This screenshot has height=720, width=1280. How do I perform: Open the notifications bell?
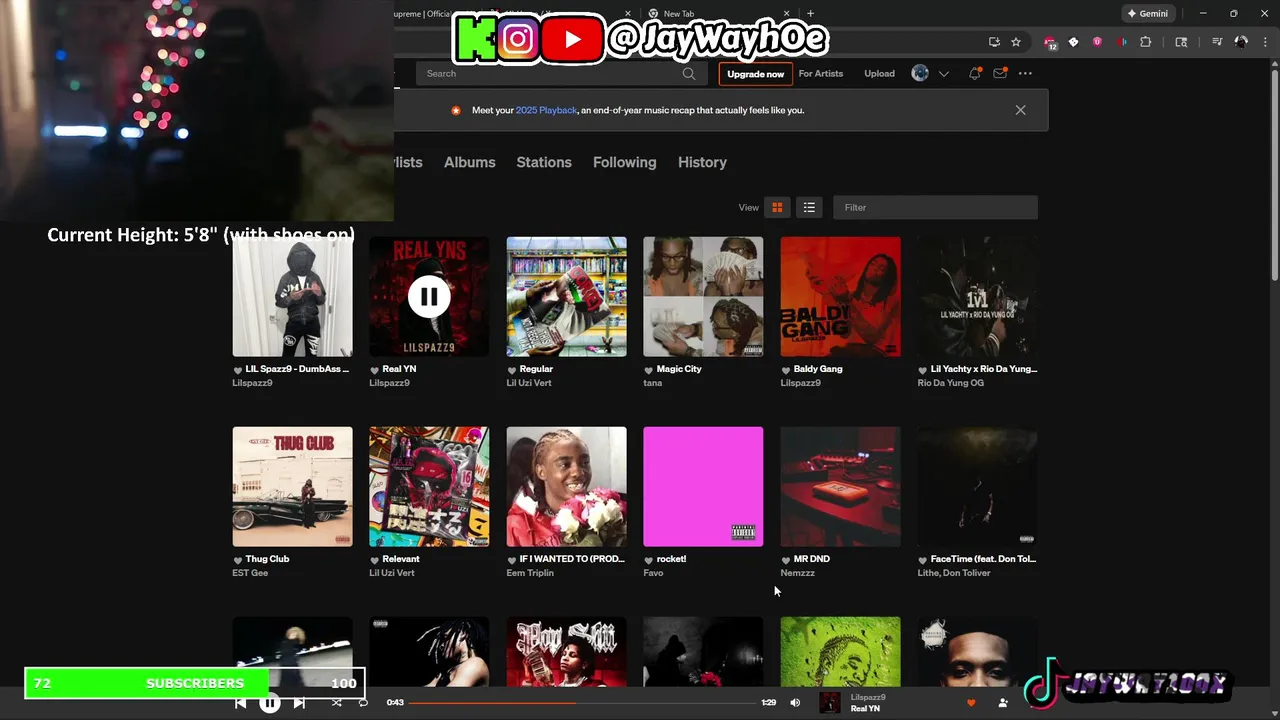[x=974, y=73]
